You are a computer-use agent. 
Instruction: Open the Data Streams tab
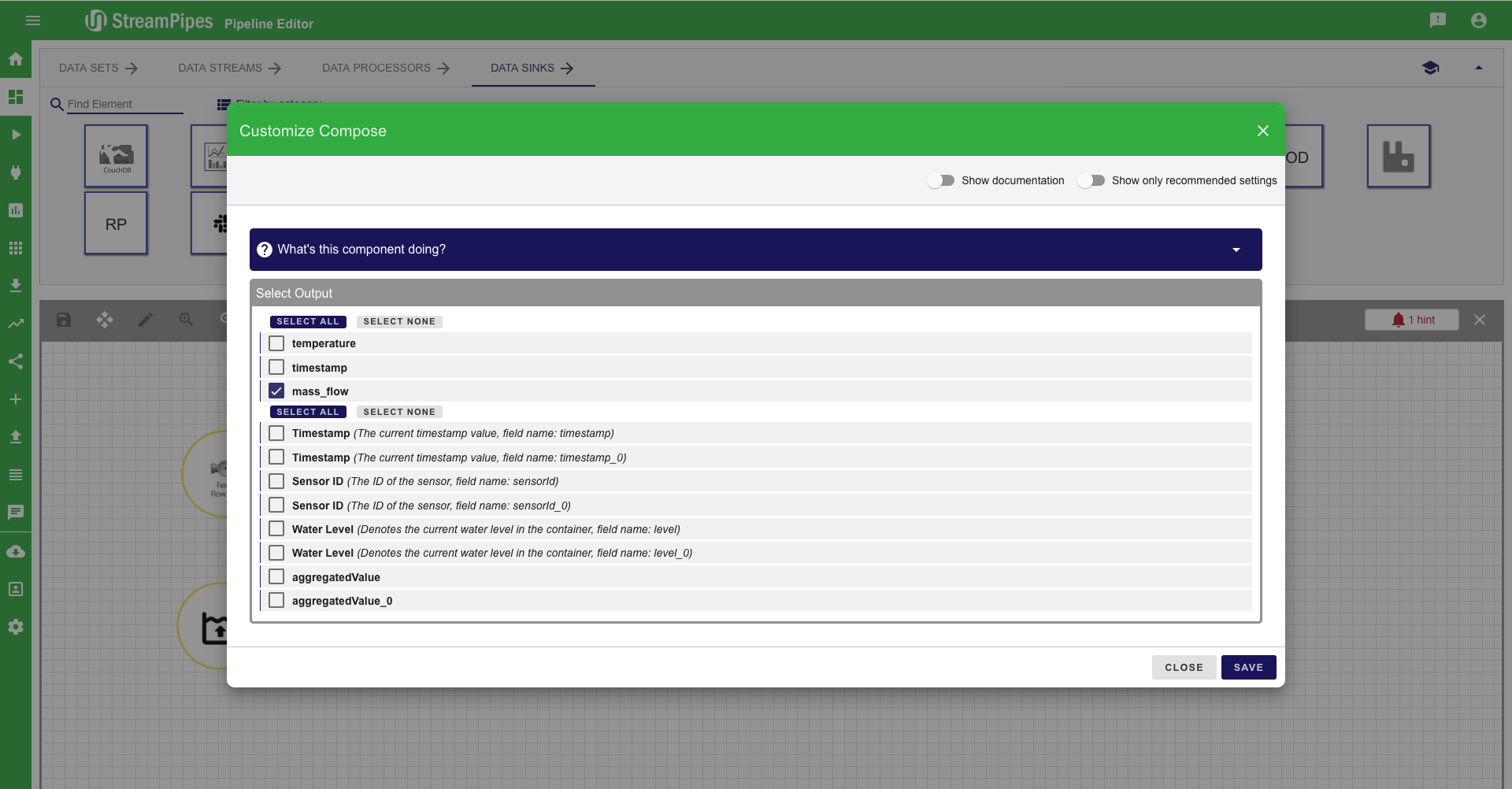coord(229,68)
